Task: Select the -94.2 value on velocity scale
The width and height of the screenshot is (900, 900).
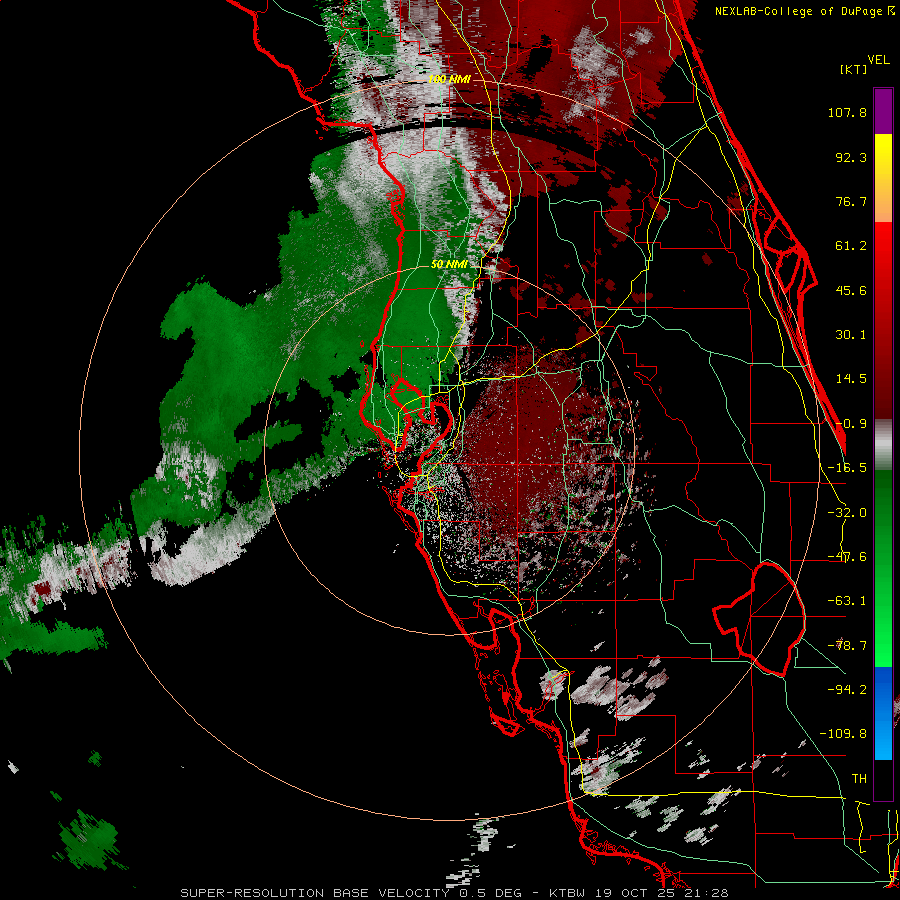Action: [847, 689]
